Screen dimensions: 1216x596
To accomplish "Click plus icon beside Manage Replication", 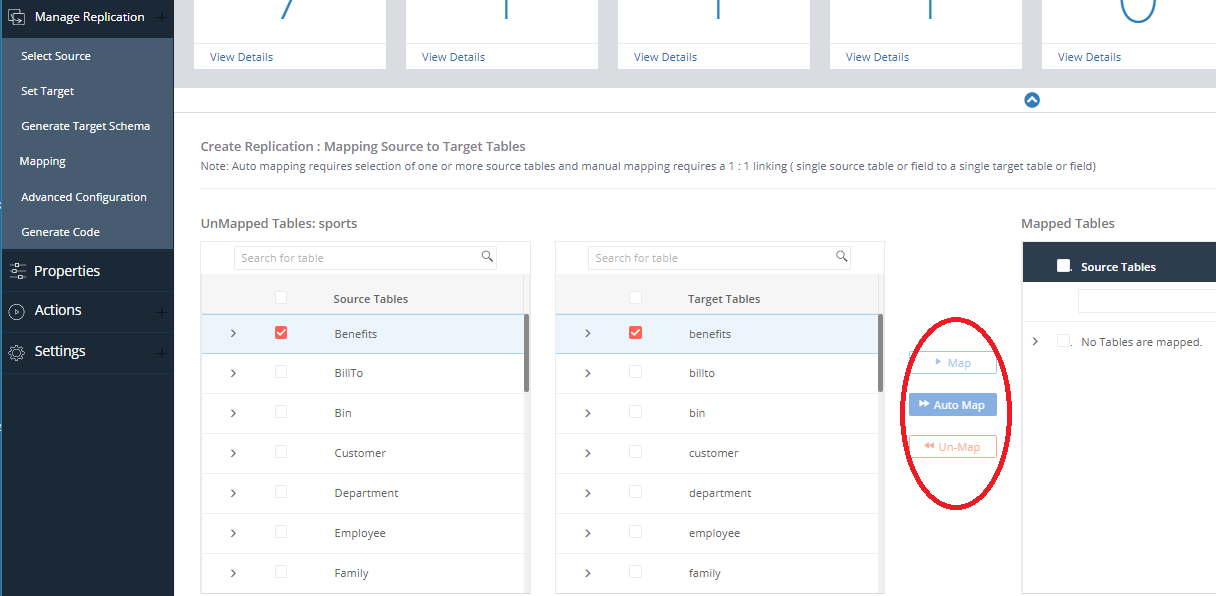I will (x=162, y=17).
